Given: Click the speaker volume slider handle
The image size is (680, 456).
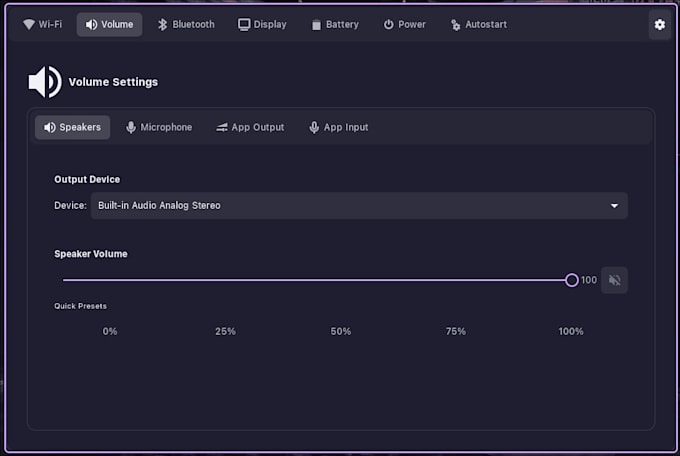Looking at the screenshot, I should click(x=572, y=280).
